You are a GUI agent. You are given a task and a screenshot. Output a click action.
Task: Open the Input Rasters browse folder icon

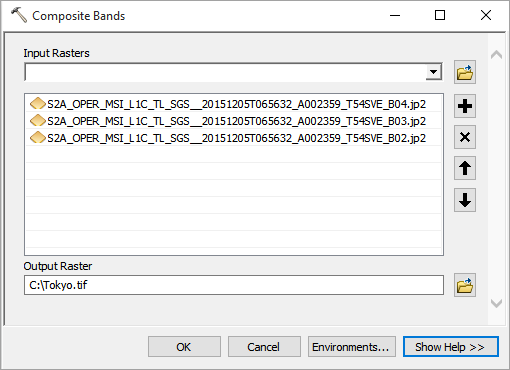point(465,72)
